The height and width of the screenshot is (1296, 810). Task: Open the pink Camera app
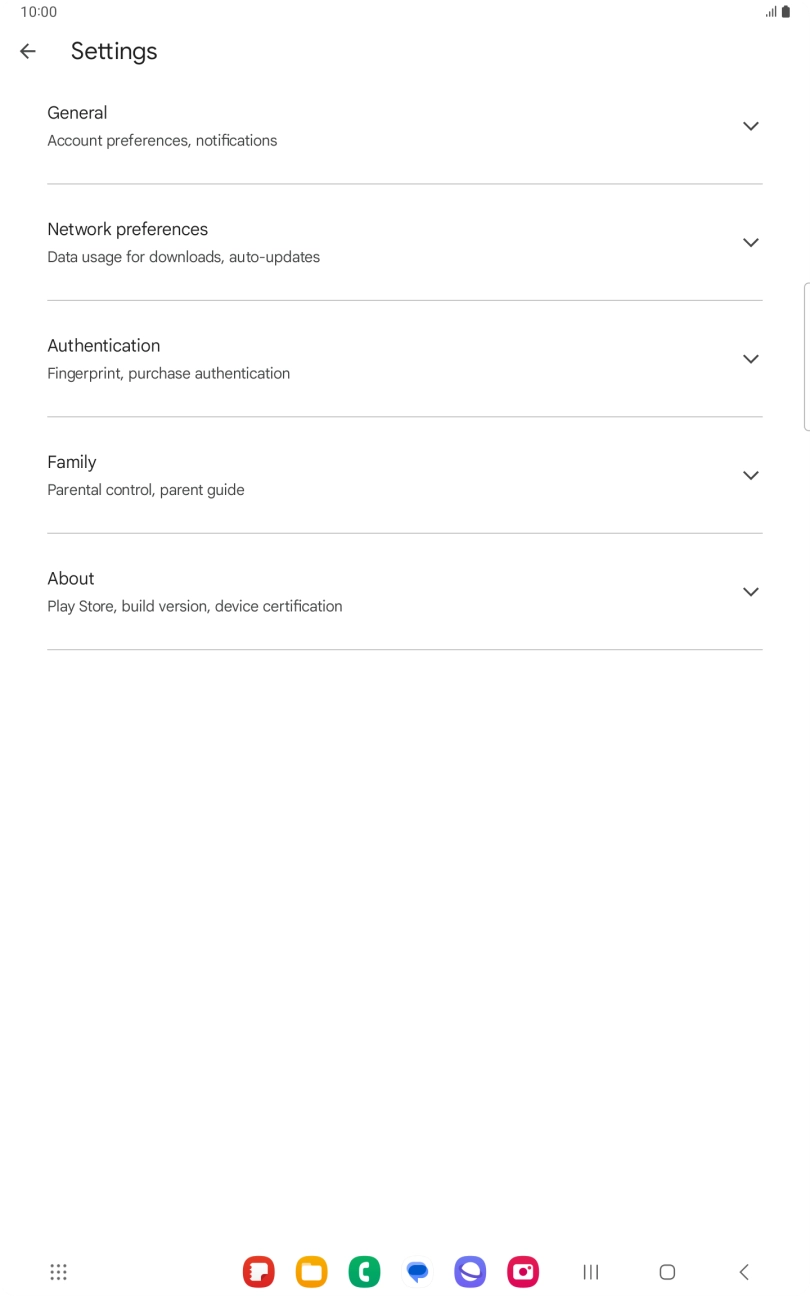[x=523, y=1272]
